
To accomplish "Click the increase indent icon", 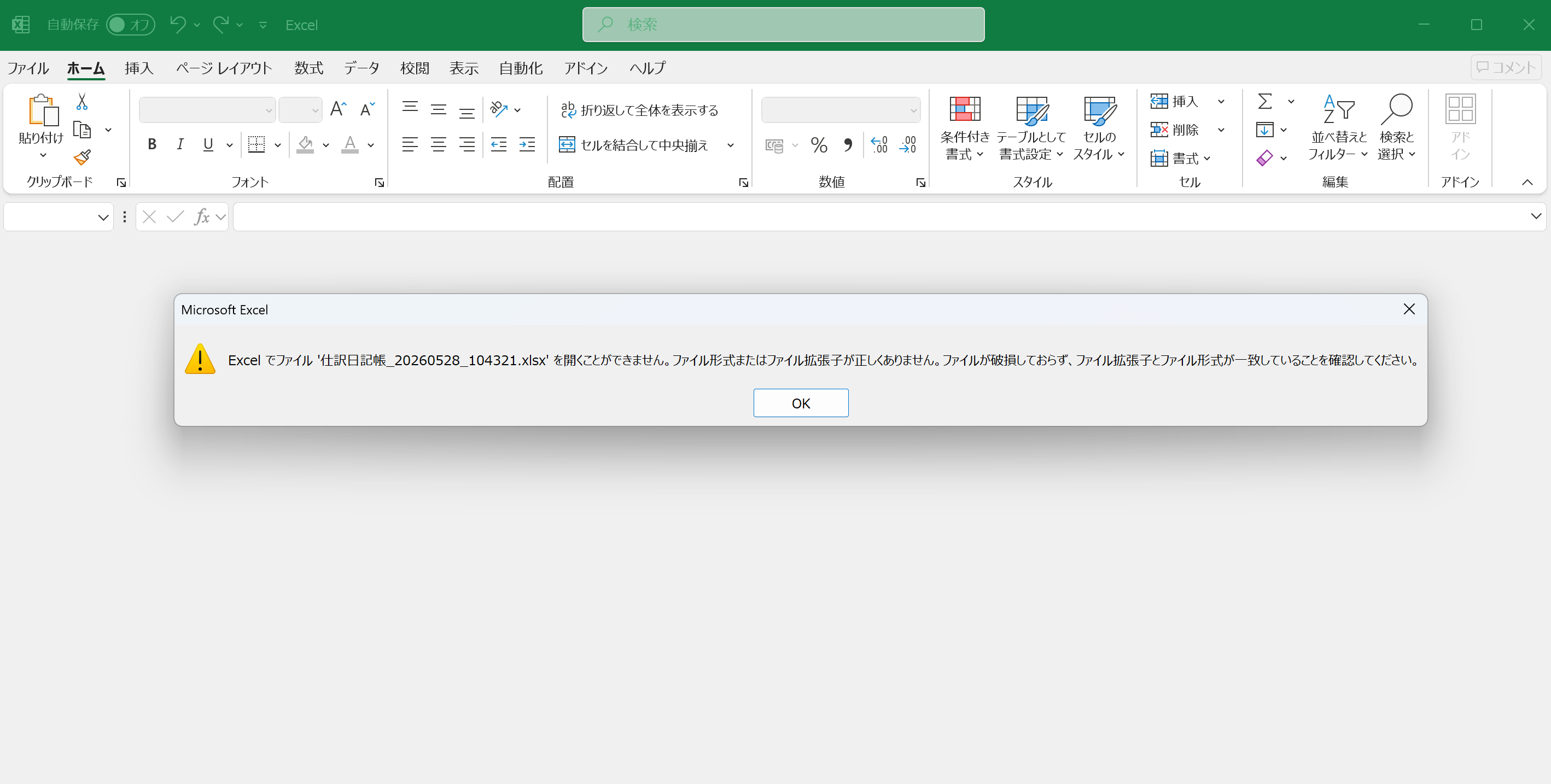I will click(x=527, y=144).
